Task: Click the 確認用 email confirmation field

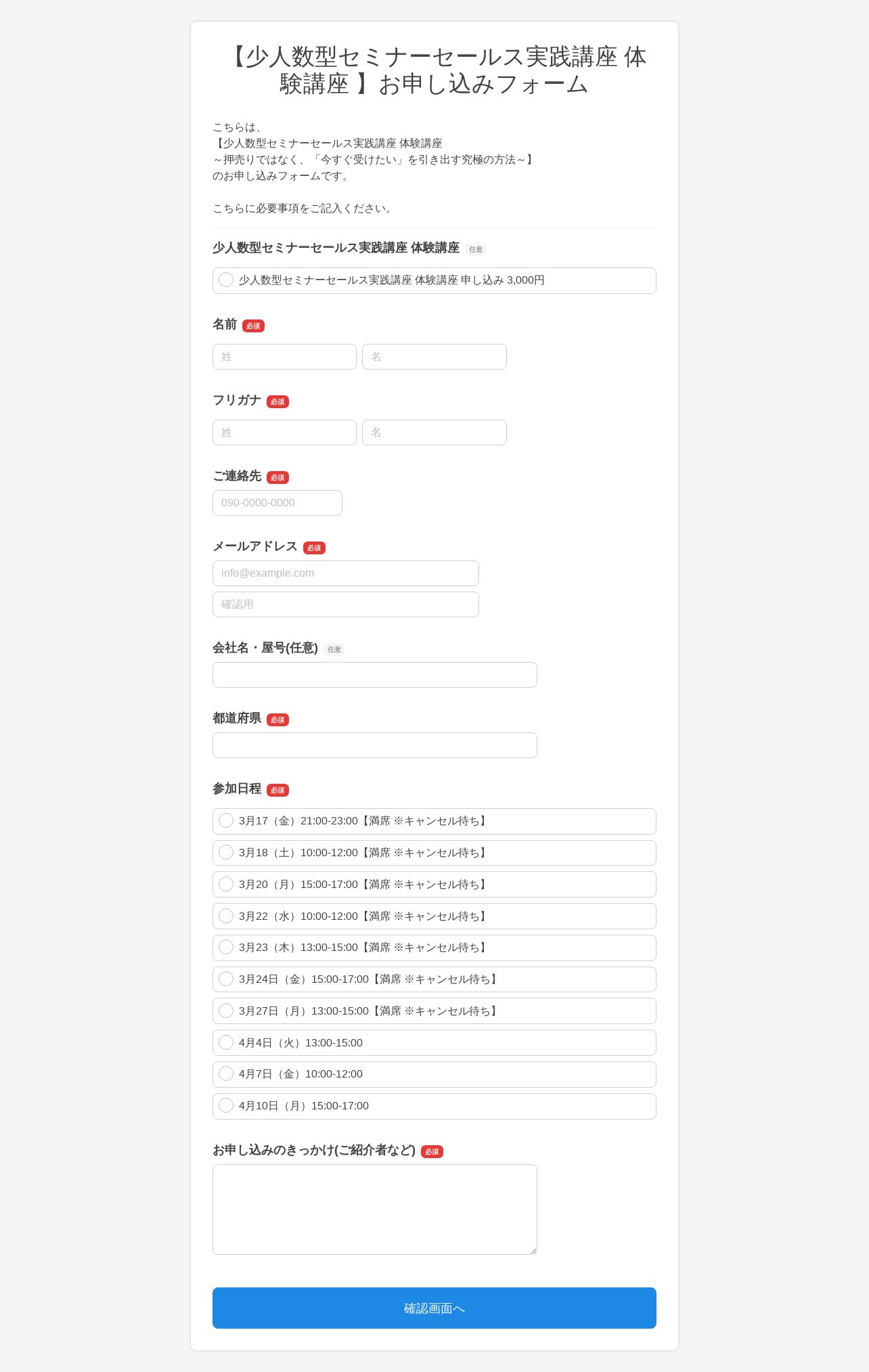Action: tap(346, 604)
